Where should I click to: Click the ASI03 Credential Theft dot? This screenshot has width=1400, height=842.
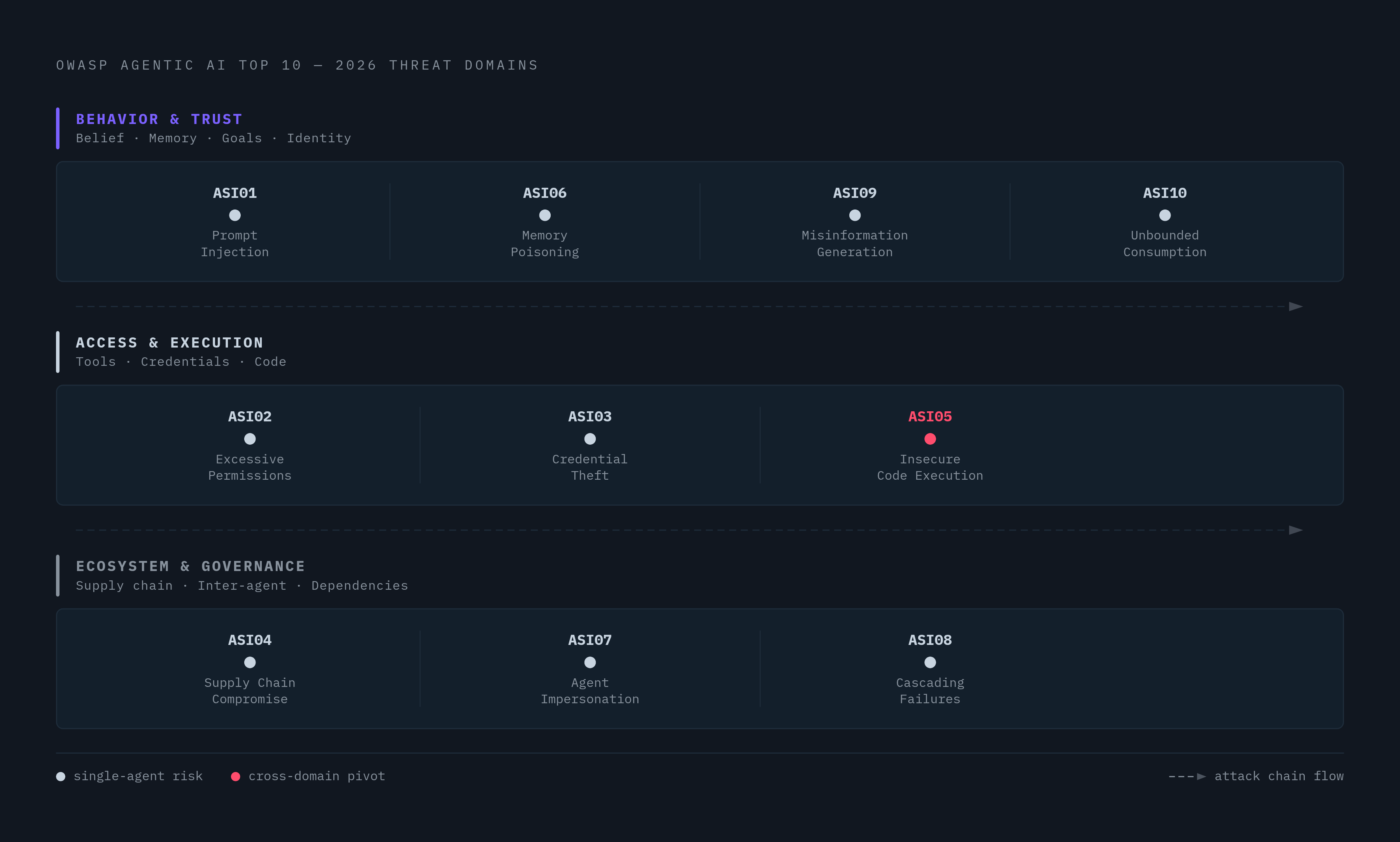point(590,438)
